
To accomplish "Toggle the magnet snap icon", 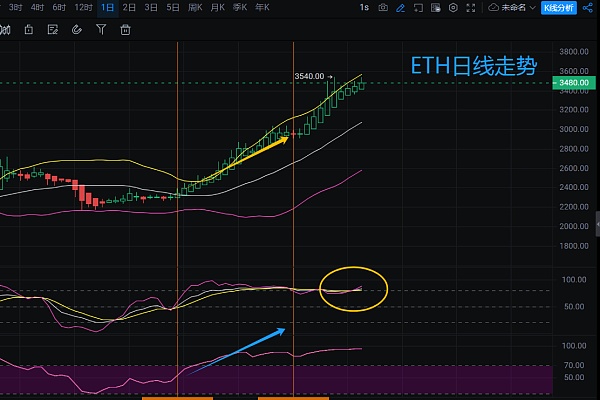I will [x=77, y=30].
